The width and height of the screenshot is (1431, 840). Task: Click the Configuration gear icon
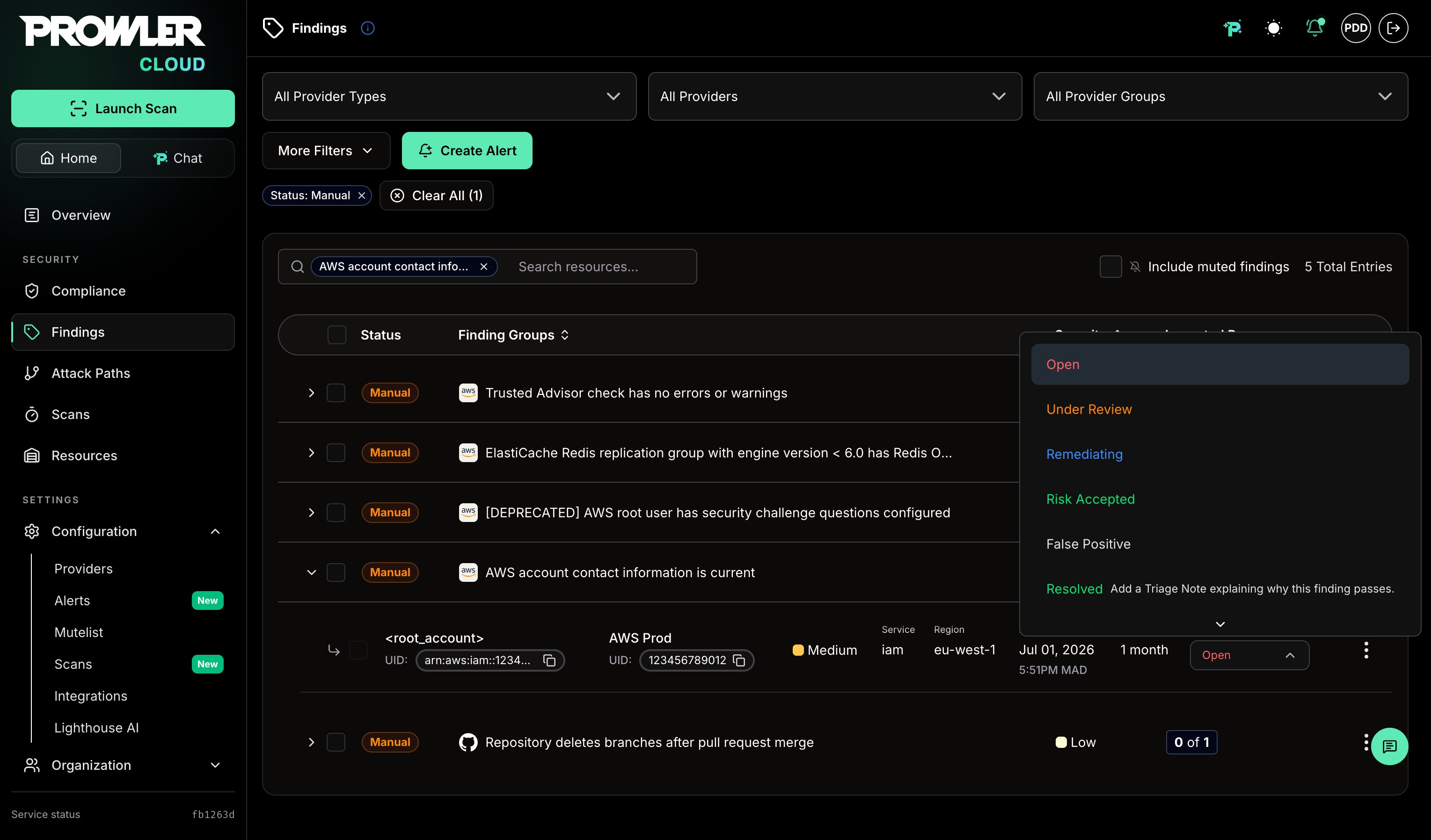[x=32, y=531]
